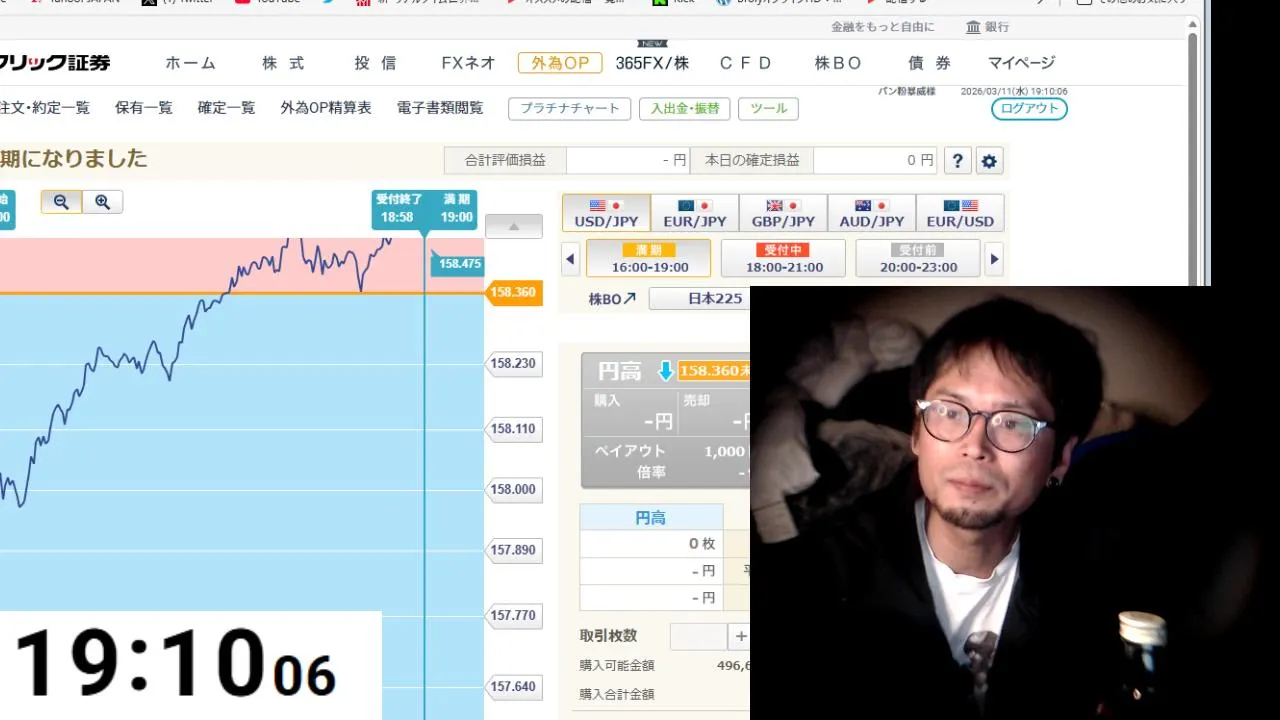Open the 確定一覧 submenu link
Viewport: 1280px width, 720px height.
point(226,108)
